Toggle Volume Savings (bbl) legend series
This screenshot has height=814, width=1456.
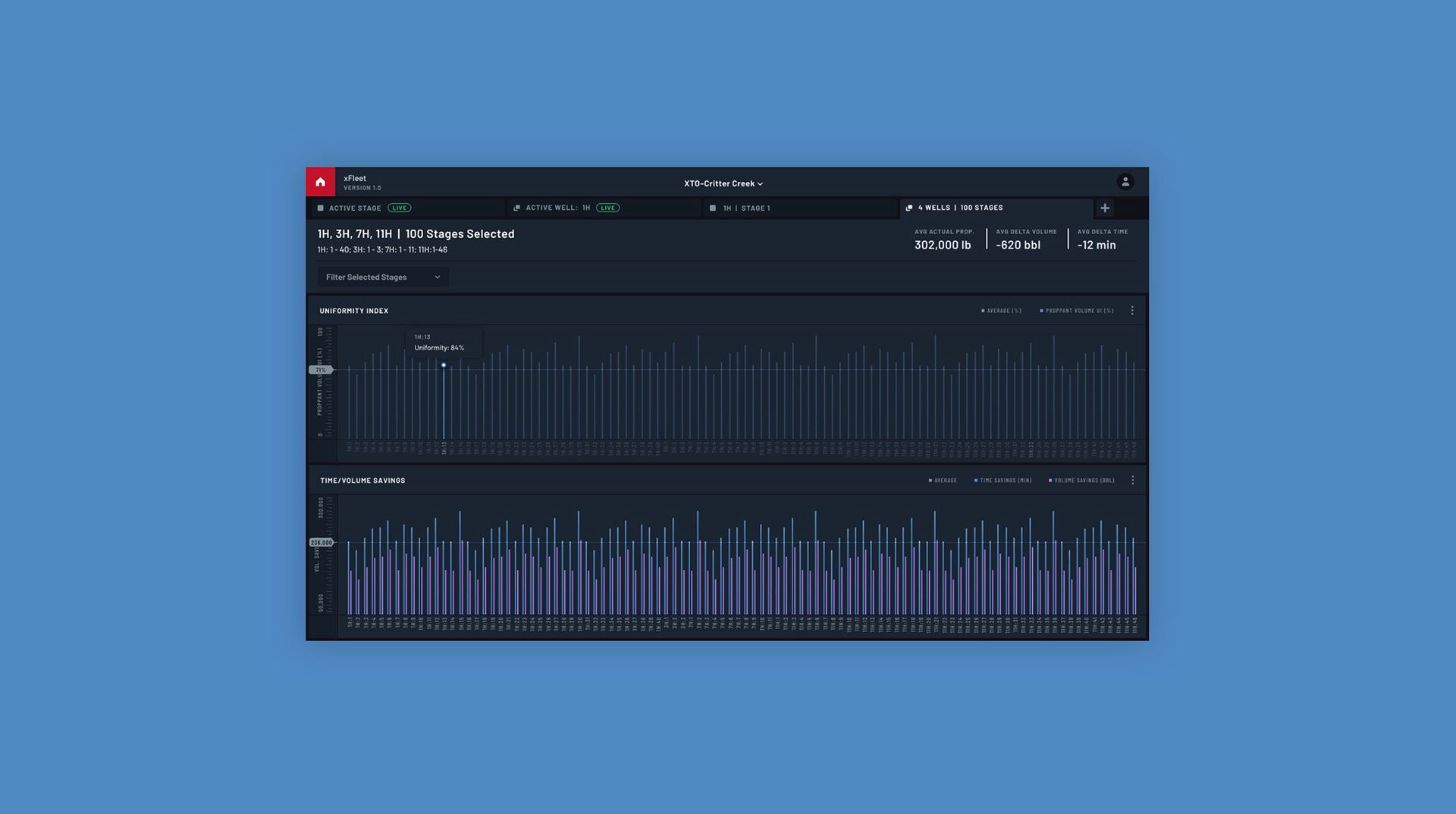(1081, 481)
